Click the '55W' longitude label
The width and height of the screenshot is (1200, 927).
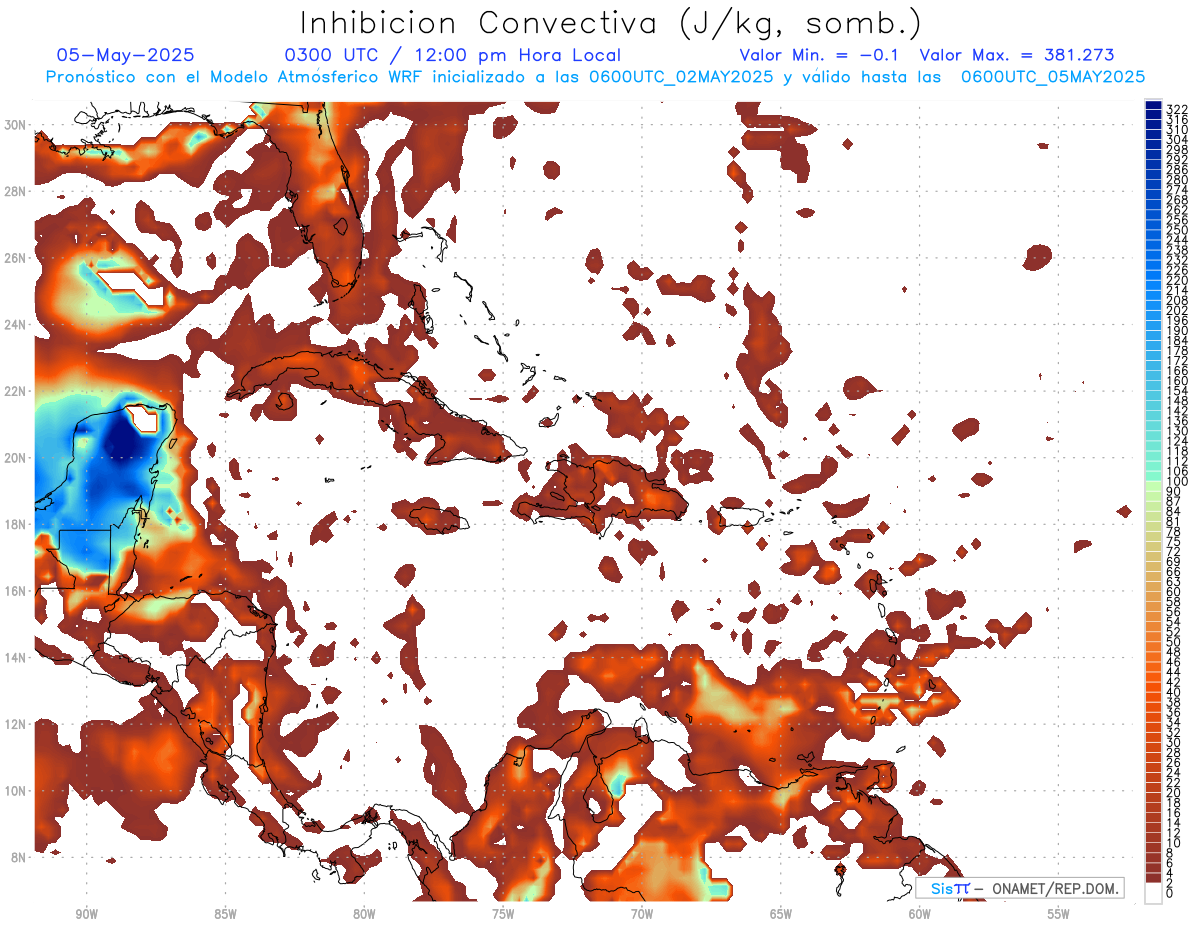click(1059, 914)
